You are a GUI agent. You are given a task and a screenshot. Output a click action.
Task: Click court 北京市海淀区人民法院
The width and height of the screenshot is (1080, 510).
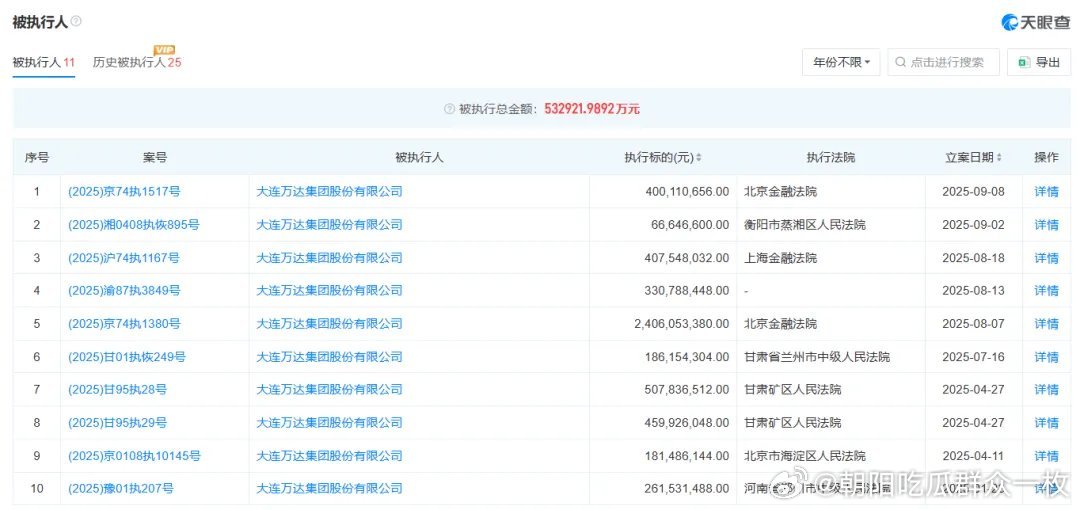805,456
